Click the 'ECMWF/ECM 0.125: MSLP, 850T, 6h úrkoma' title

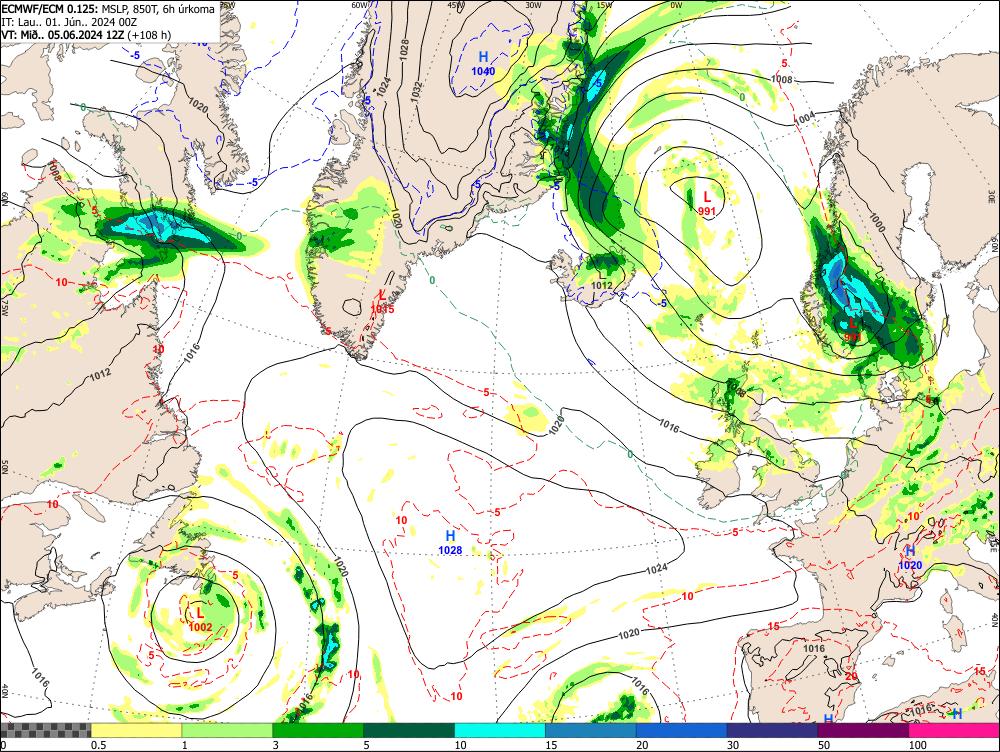(x=108, y=9)
